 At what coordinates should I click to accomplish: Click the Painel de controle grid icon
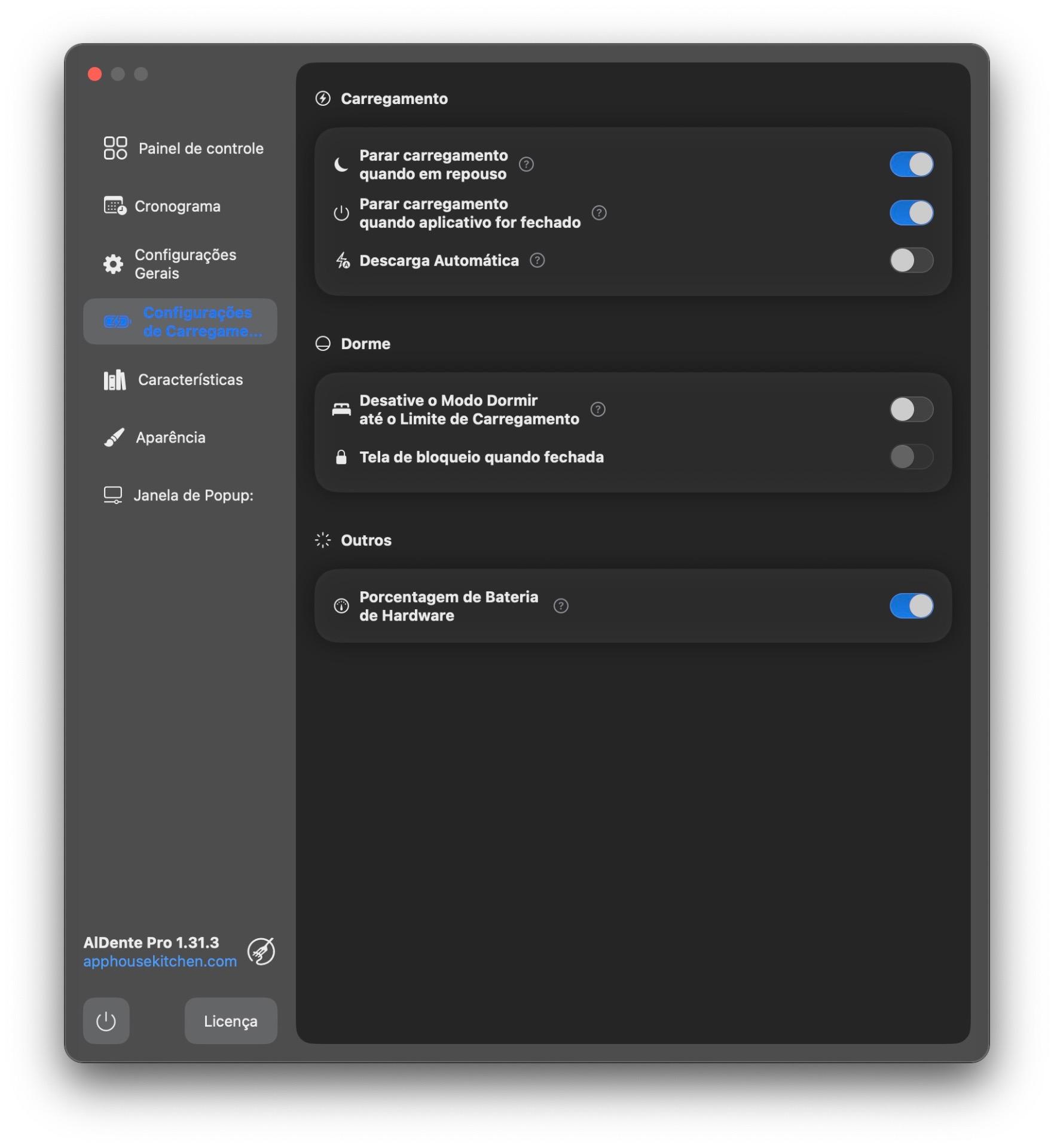pyautogui.click(x=115, y=148)
